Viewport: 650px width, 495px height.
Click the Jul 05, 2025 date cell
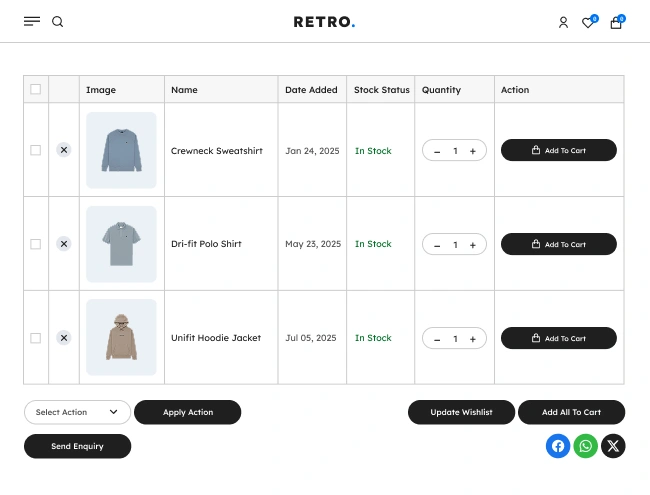(x=310, y=338)
